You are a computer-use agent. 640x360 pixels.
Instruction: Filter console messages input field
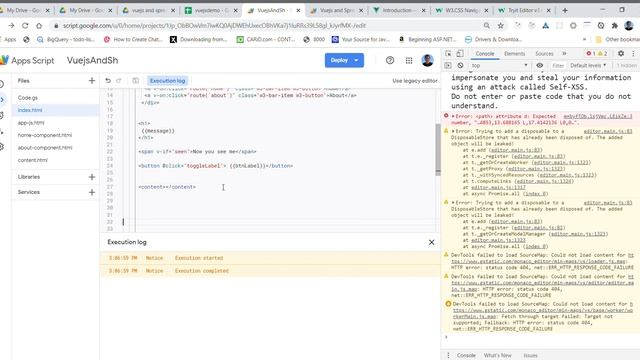click(x=558, y=65)
